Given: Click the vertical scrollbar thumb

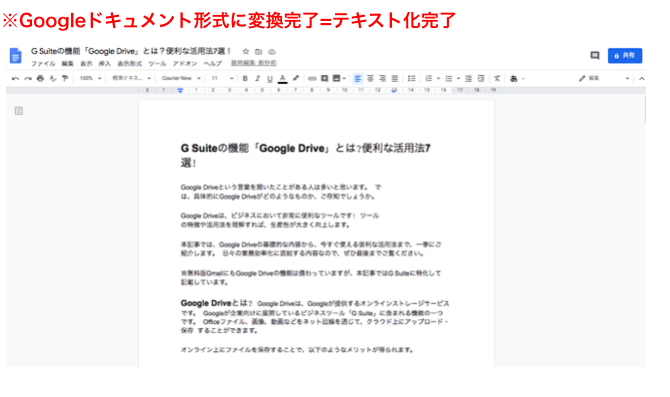Looking at the screenshot, I should 645,109.
